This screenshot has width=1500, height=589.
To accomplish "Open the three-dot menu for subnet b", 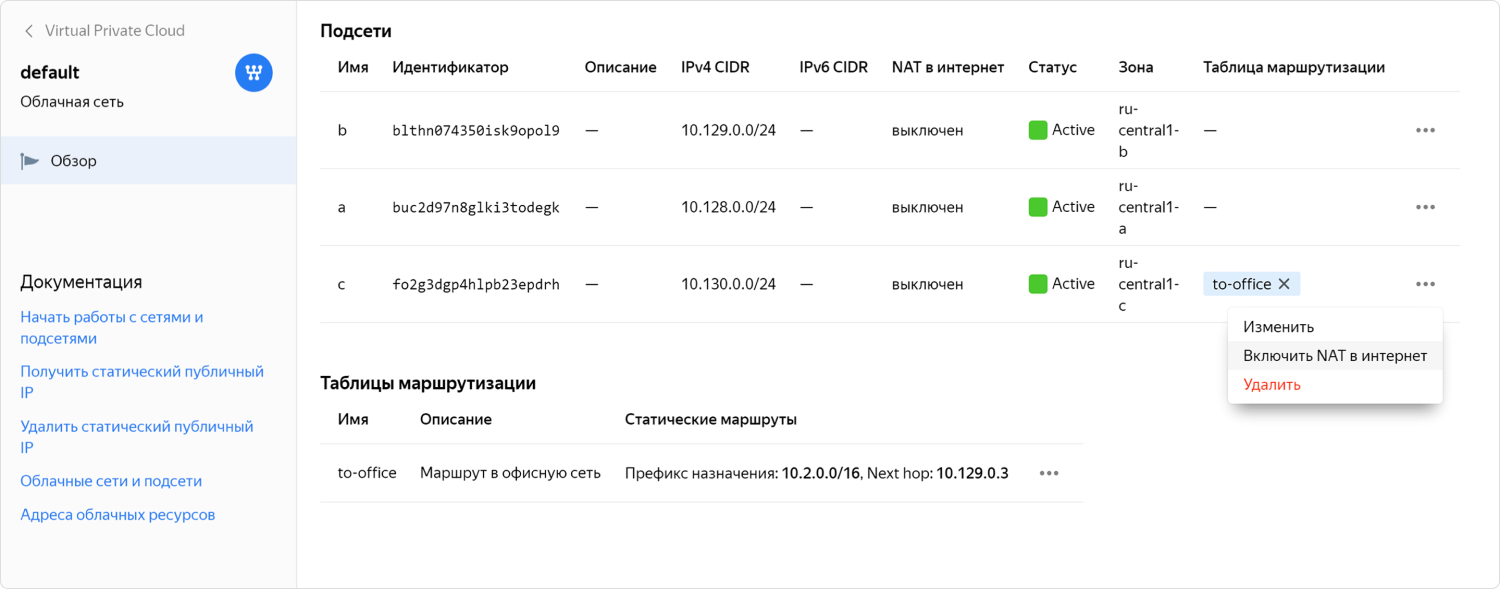I will click(1425, 130).
